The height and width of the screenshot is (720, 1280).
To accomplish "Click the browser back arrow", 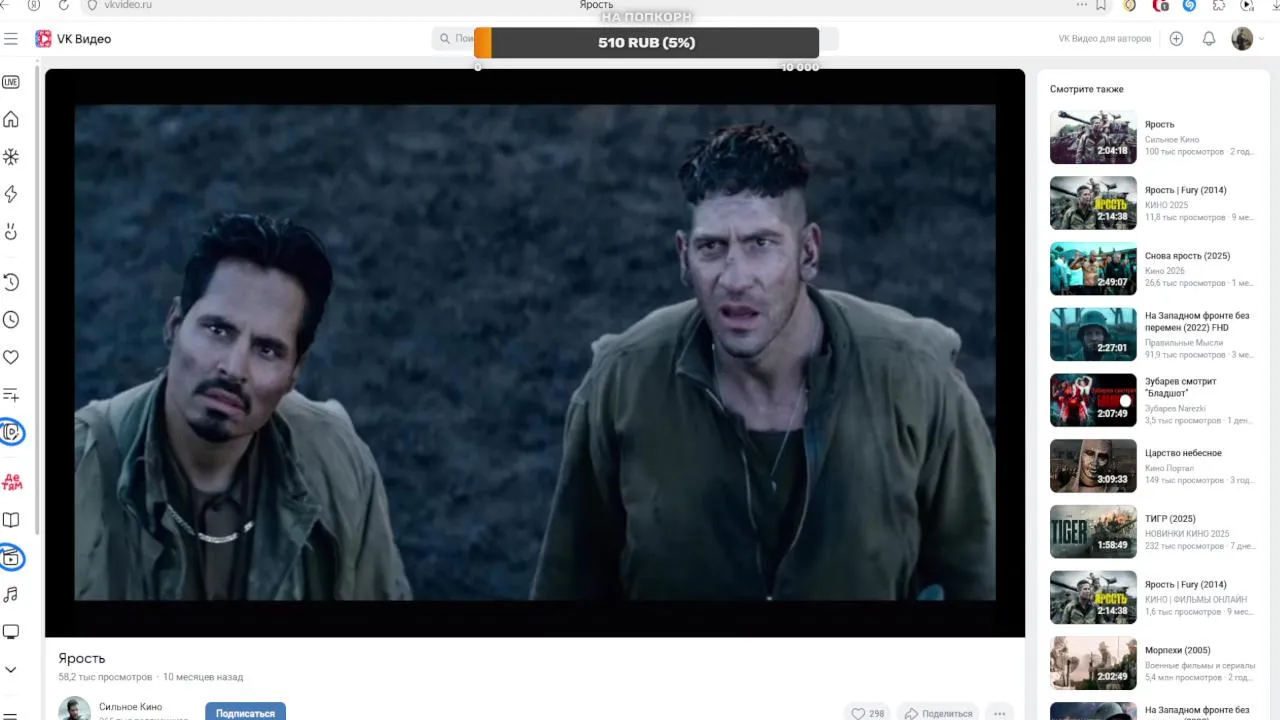I will point(4,5).
